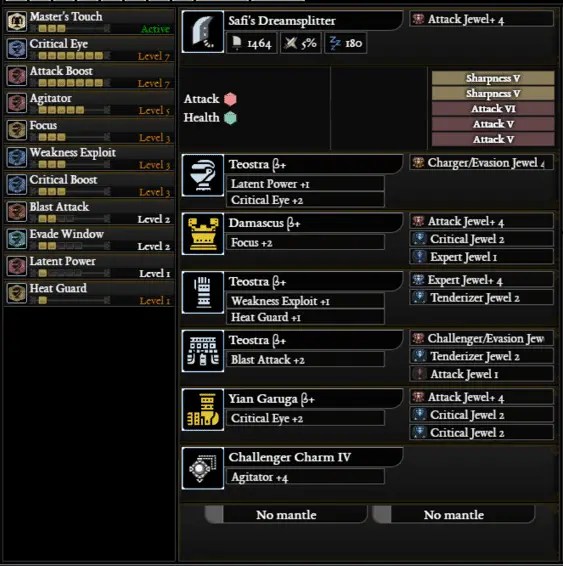Image resolution: width=563 pixels, height=566 pixels.
Task: Click the Teostra β+ waist armor icon
Action: (x=203, y=351)
